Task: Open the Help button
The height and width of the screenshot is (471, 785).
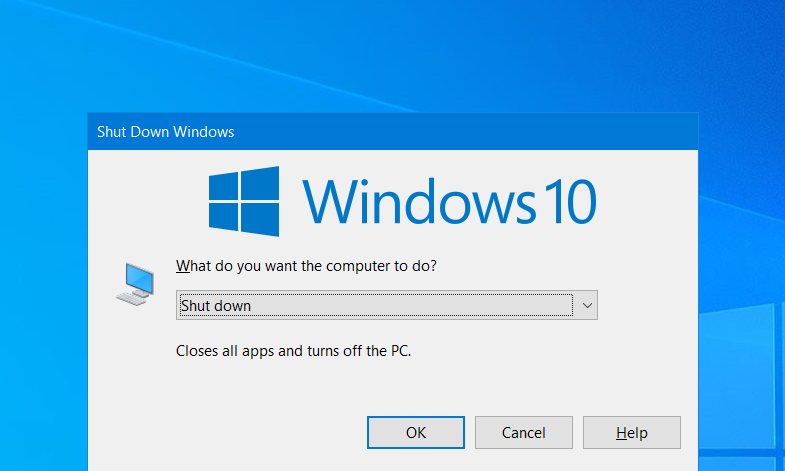Action: coord(632,432)
